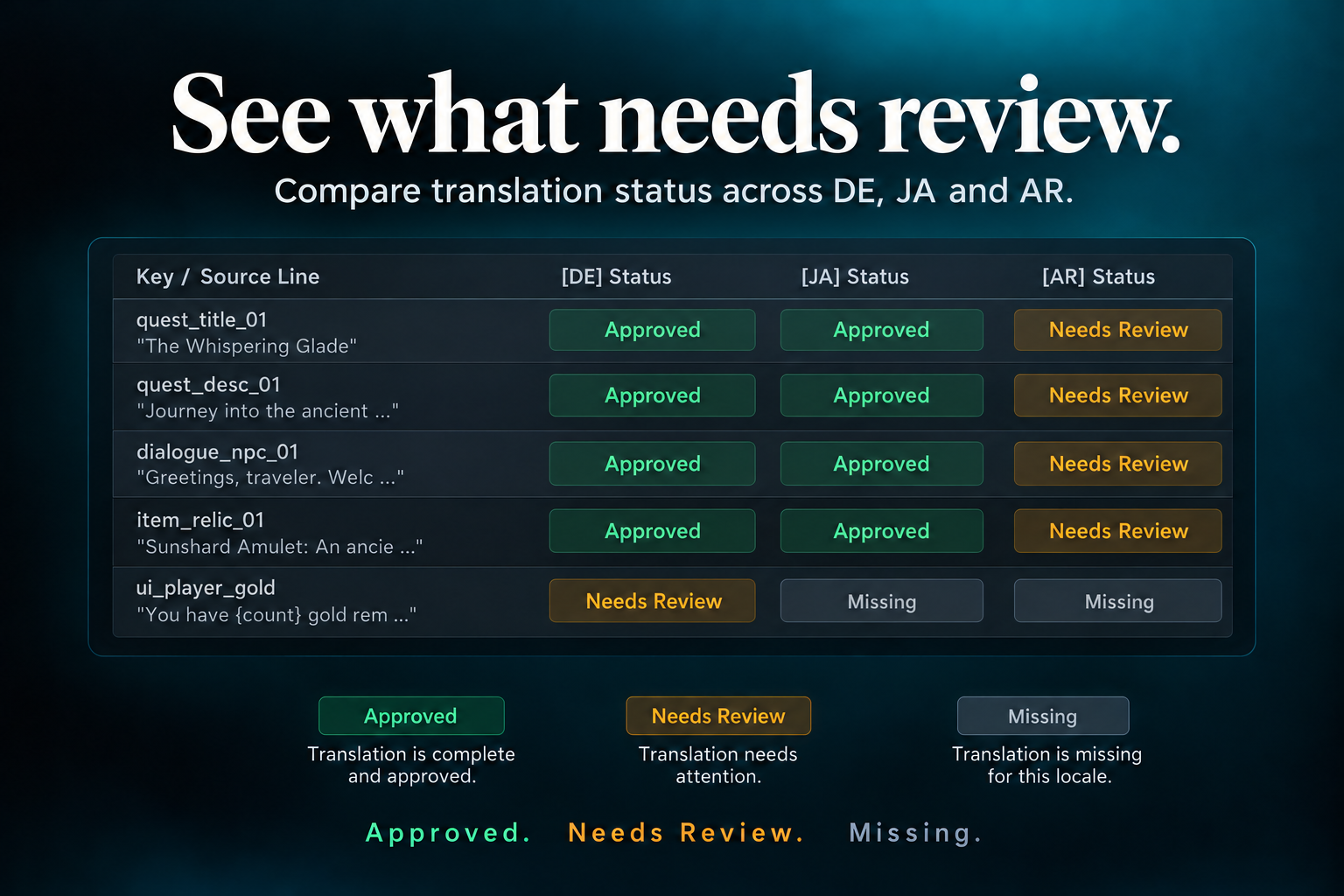
Task: Select source line "The Whispering Glade"
Action: tap(247, 346)
